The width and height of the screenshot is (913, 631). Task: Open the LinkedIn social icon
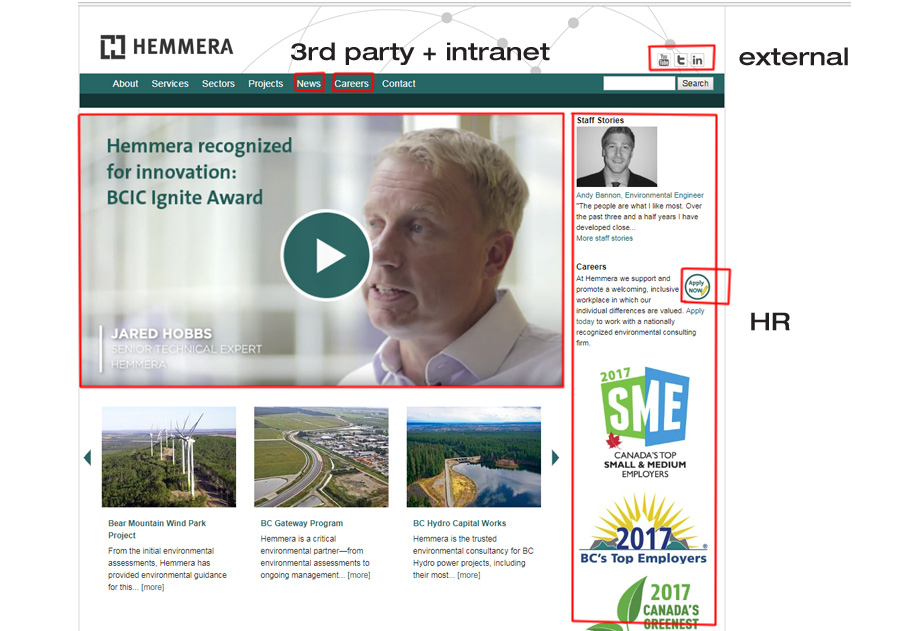(697, 60)
